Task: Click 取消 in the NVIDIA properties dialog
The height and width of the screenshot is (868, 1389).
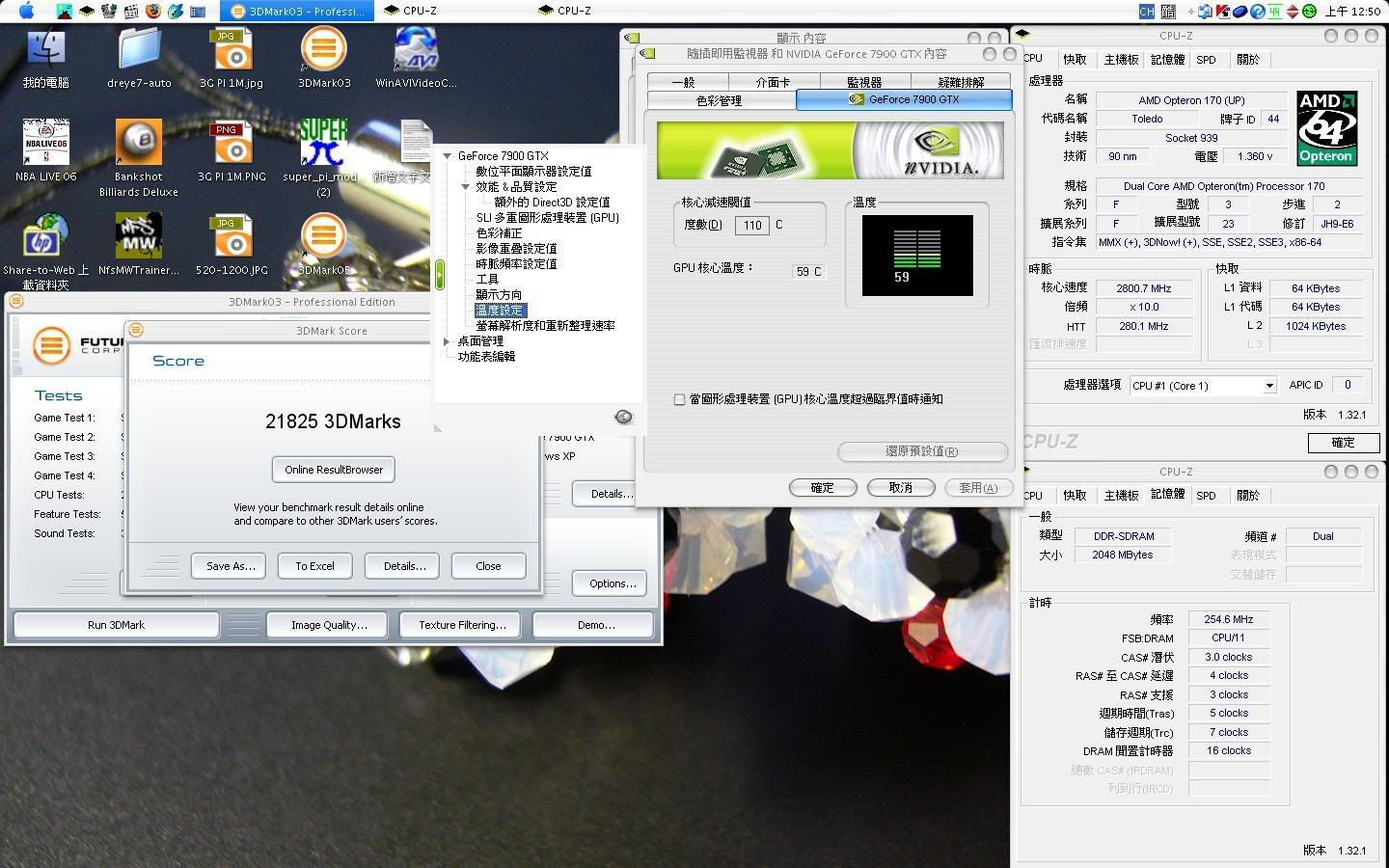Action: (x=901, y=488)
